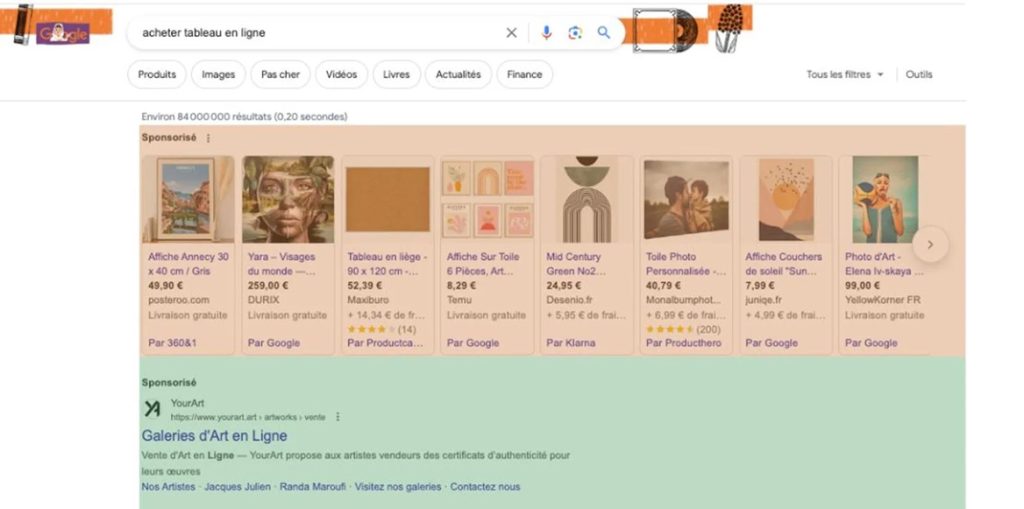
Task: Click the Par Producthero attribution link
Action: click(684, 343)
